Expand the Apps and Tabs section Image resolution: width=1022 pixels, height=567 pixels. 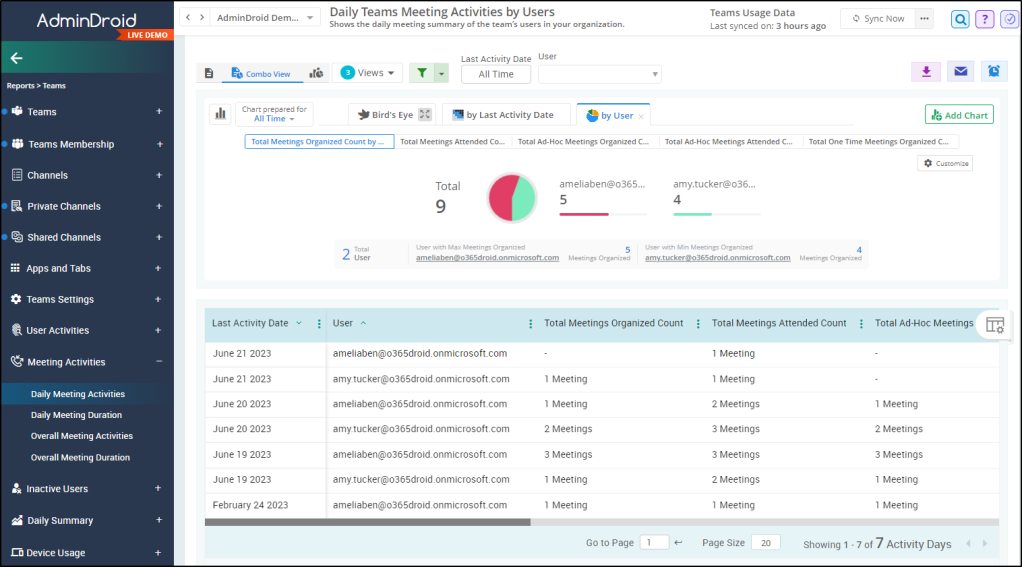click(x=158, y=268)
